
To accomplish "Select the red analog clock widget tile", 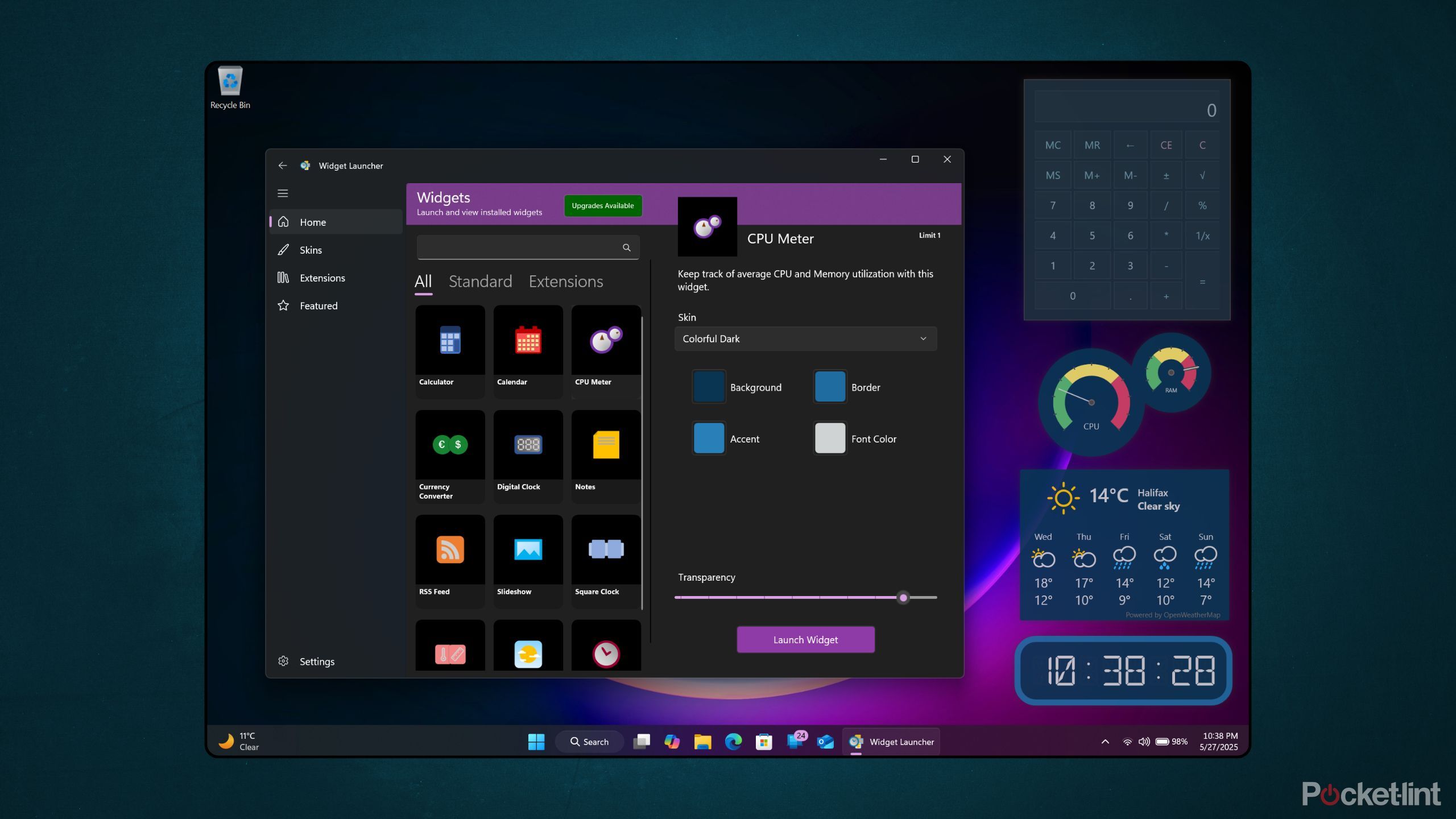I will (606, 646).
